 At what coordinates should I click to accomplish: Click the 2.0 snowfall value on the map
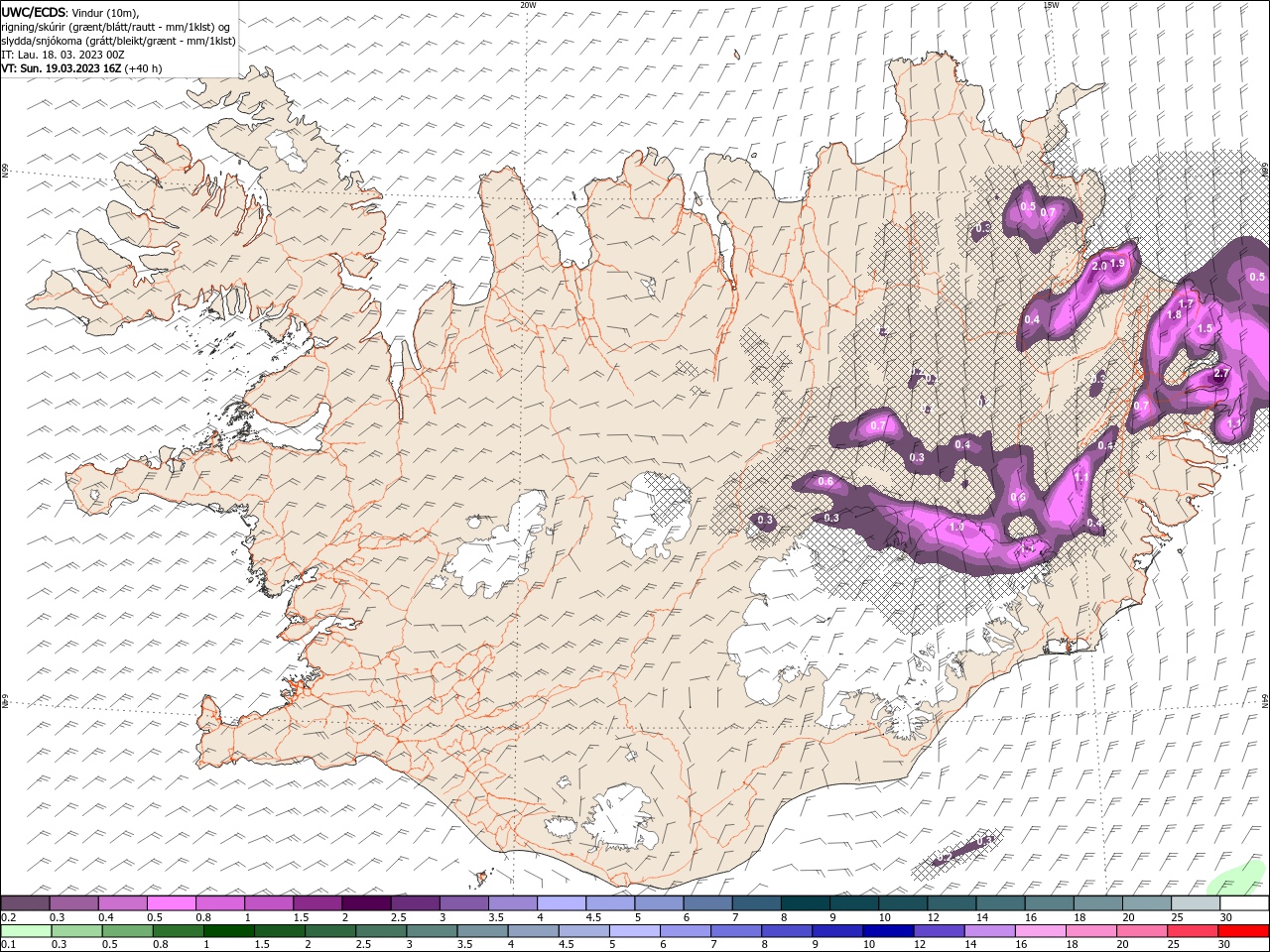pyautogui.click(x=1098, y=266)
